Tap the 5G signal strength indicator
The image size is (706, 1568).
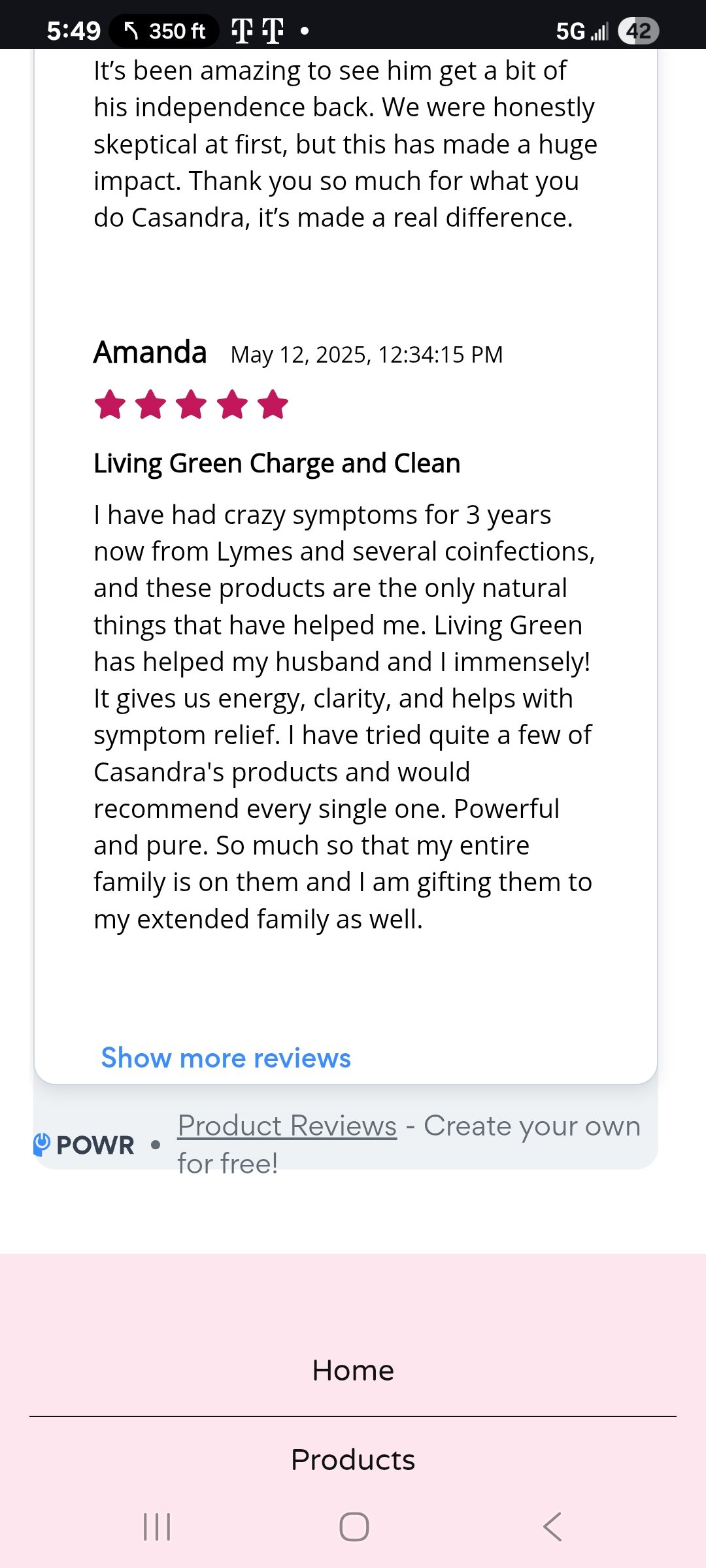point(582,31)
